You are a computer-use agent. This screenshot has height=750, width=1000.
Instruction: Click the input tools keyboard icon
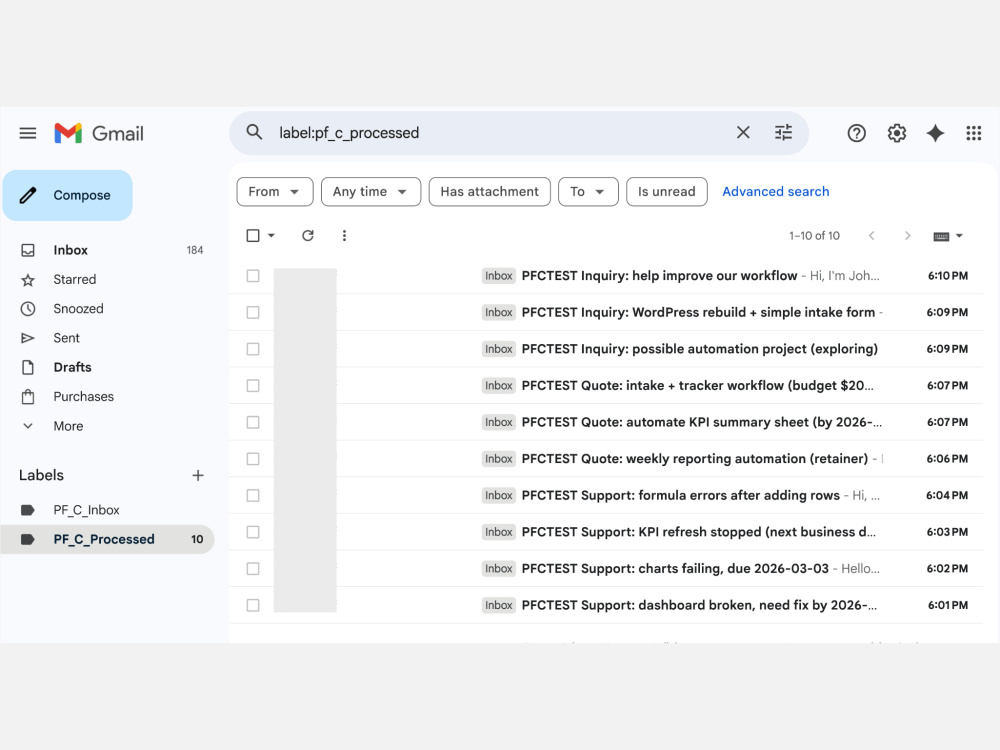coord(941,237)
